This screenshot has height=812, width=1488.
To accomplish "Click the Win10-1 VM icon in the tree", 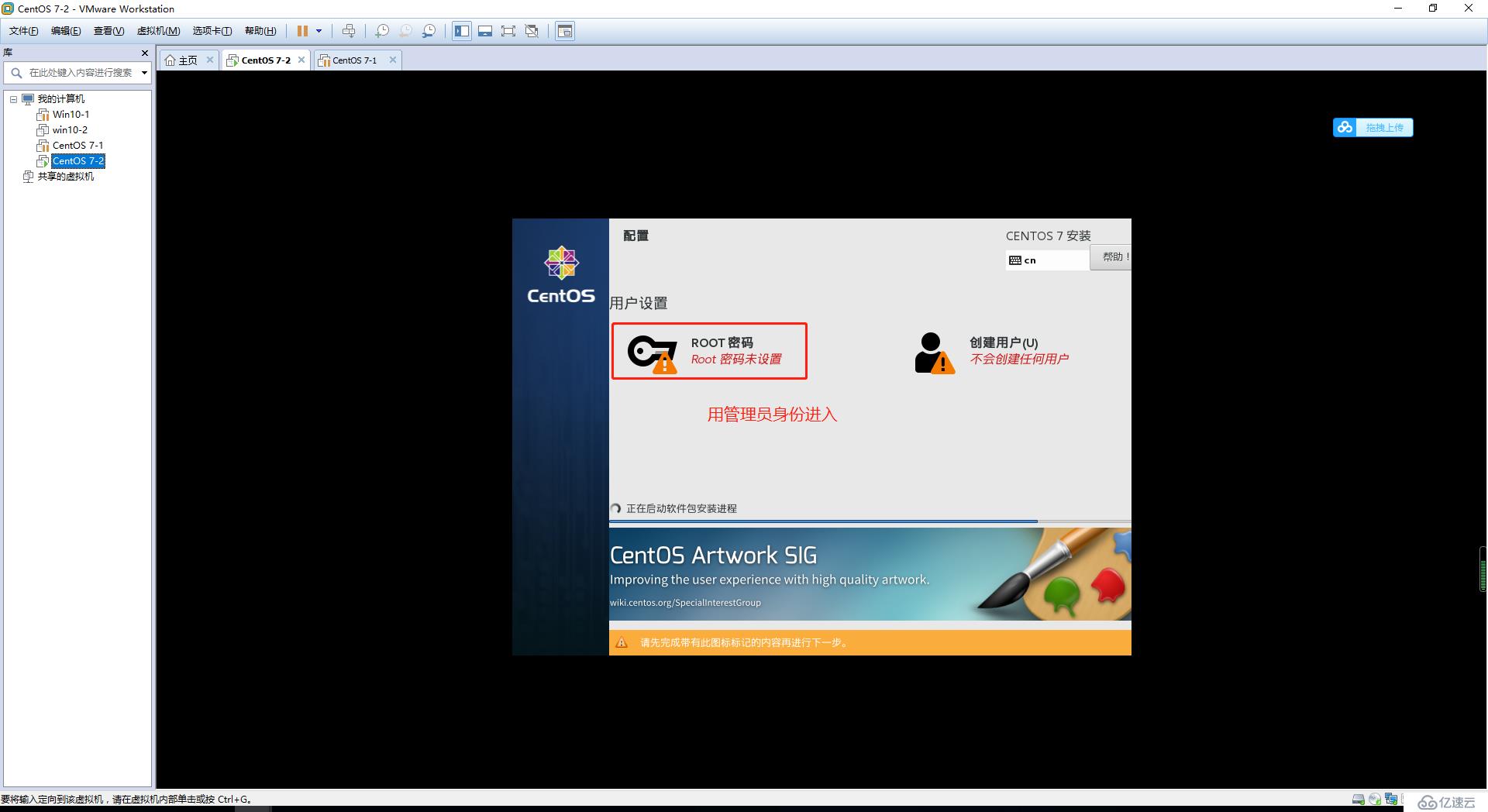I will pyautogui.click(x=43, y=115).
